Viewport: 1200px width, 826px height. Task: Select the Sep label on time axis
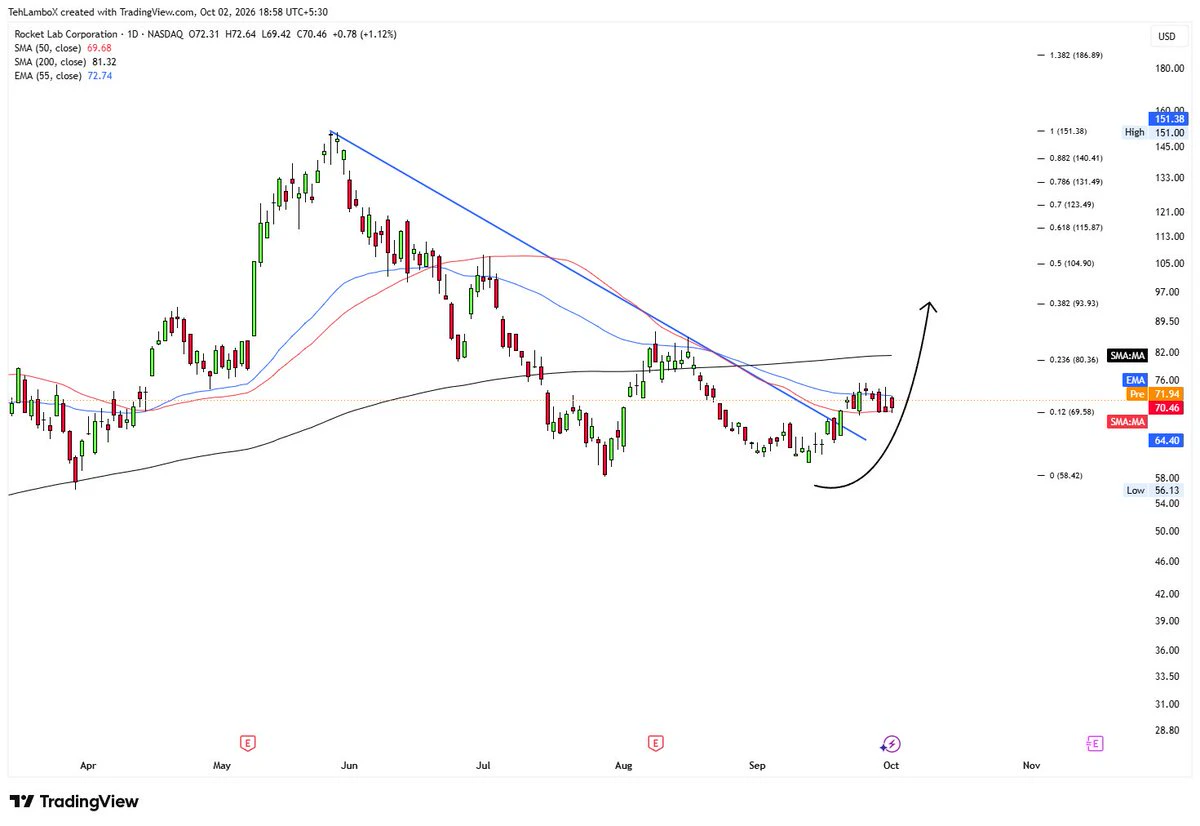pos(757,766)
